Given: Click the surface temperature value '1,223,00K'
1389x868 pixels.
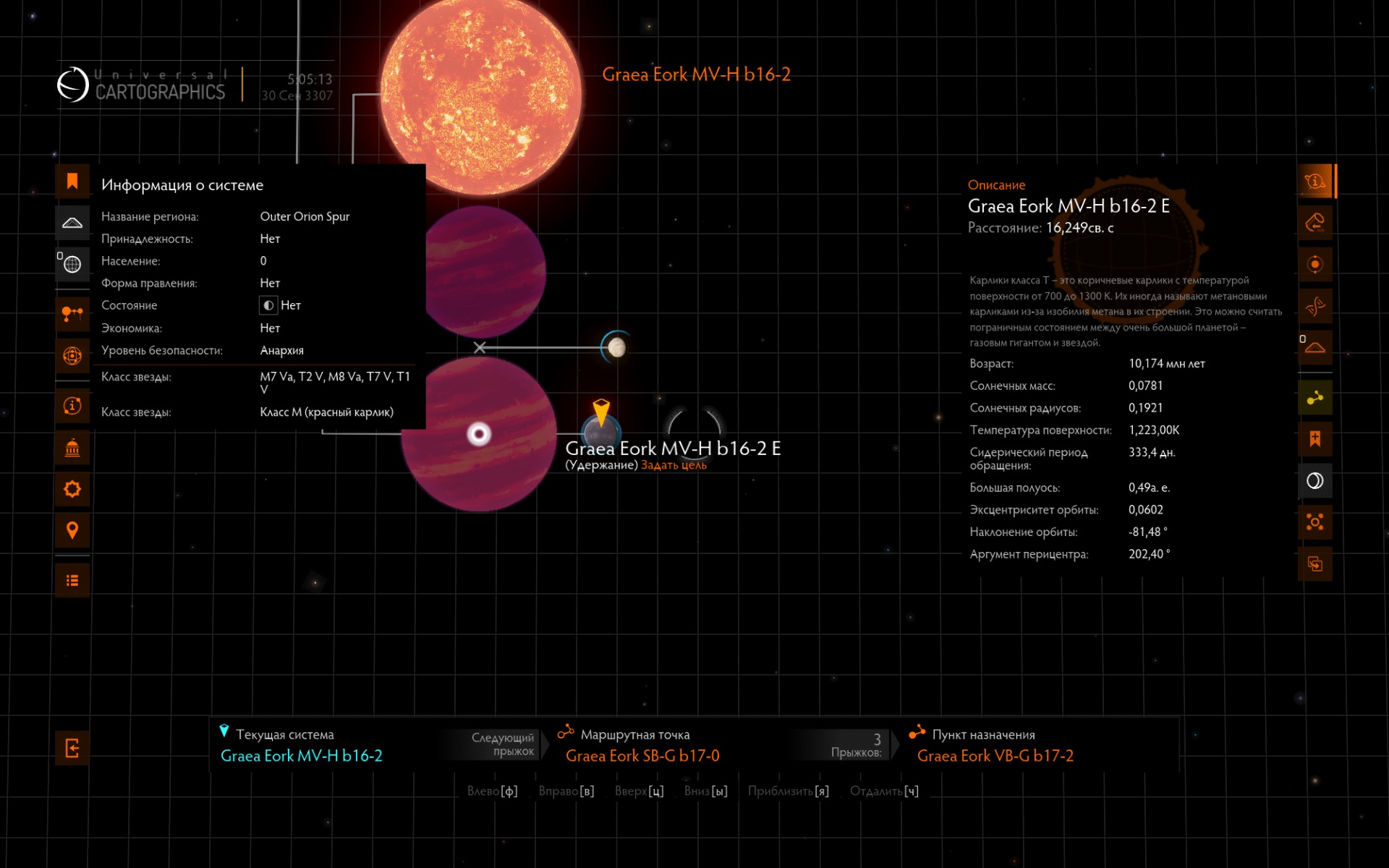Looking at the screenshot, I should coord(1154,430).
